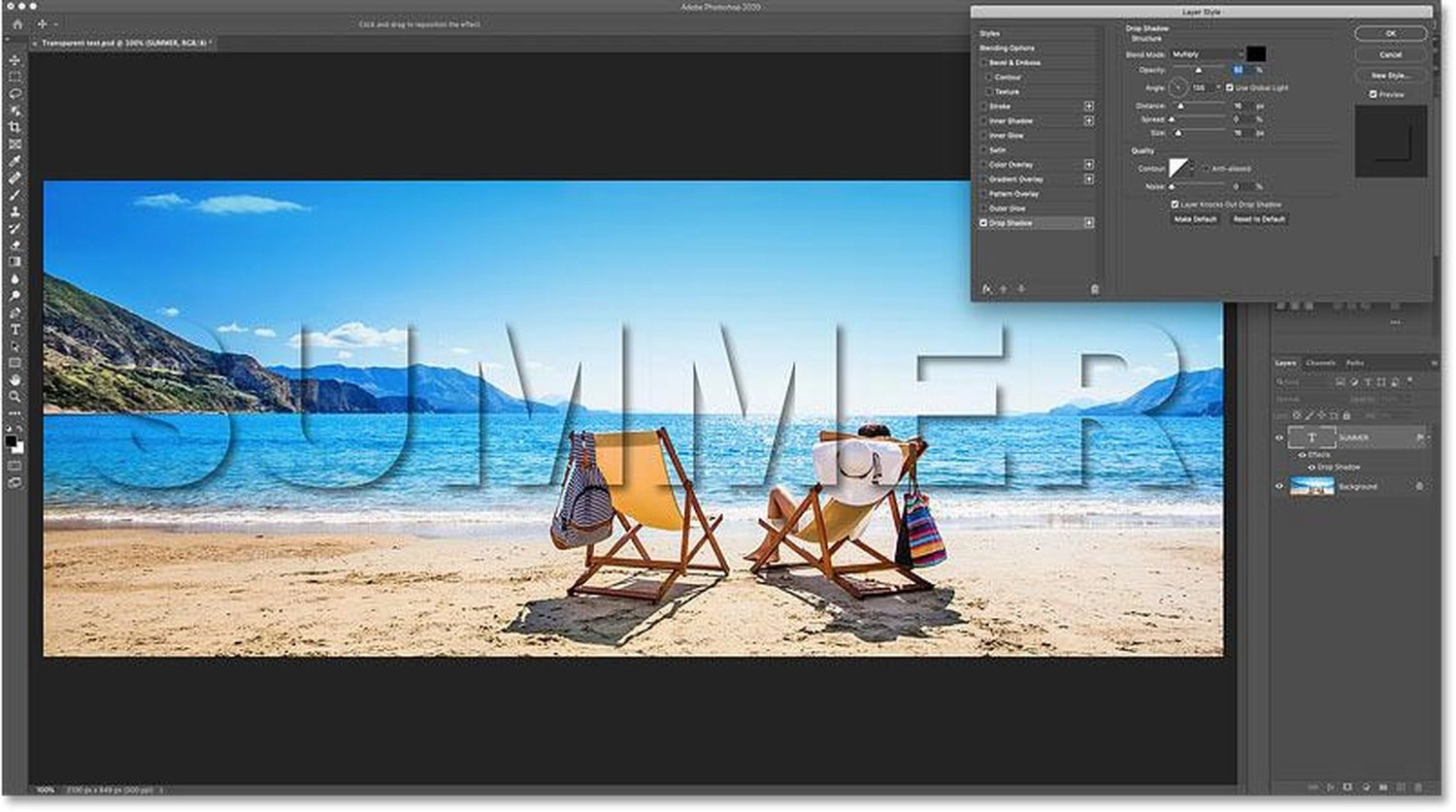Enable the Inner Shadow checkbox

(983, 120)
